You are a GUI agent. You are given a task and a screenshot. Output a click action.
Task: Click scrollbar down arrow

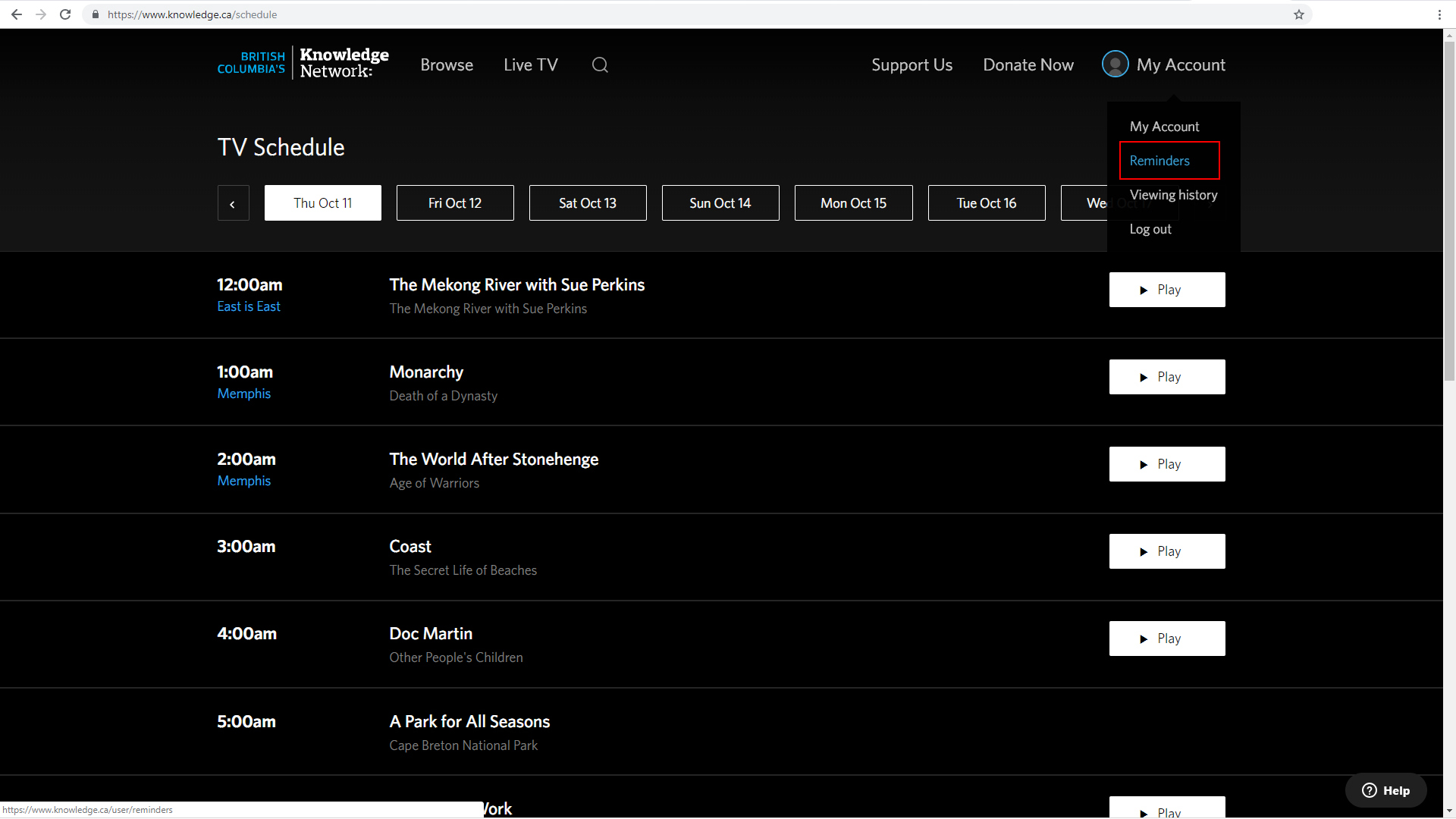point(1449,811)
